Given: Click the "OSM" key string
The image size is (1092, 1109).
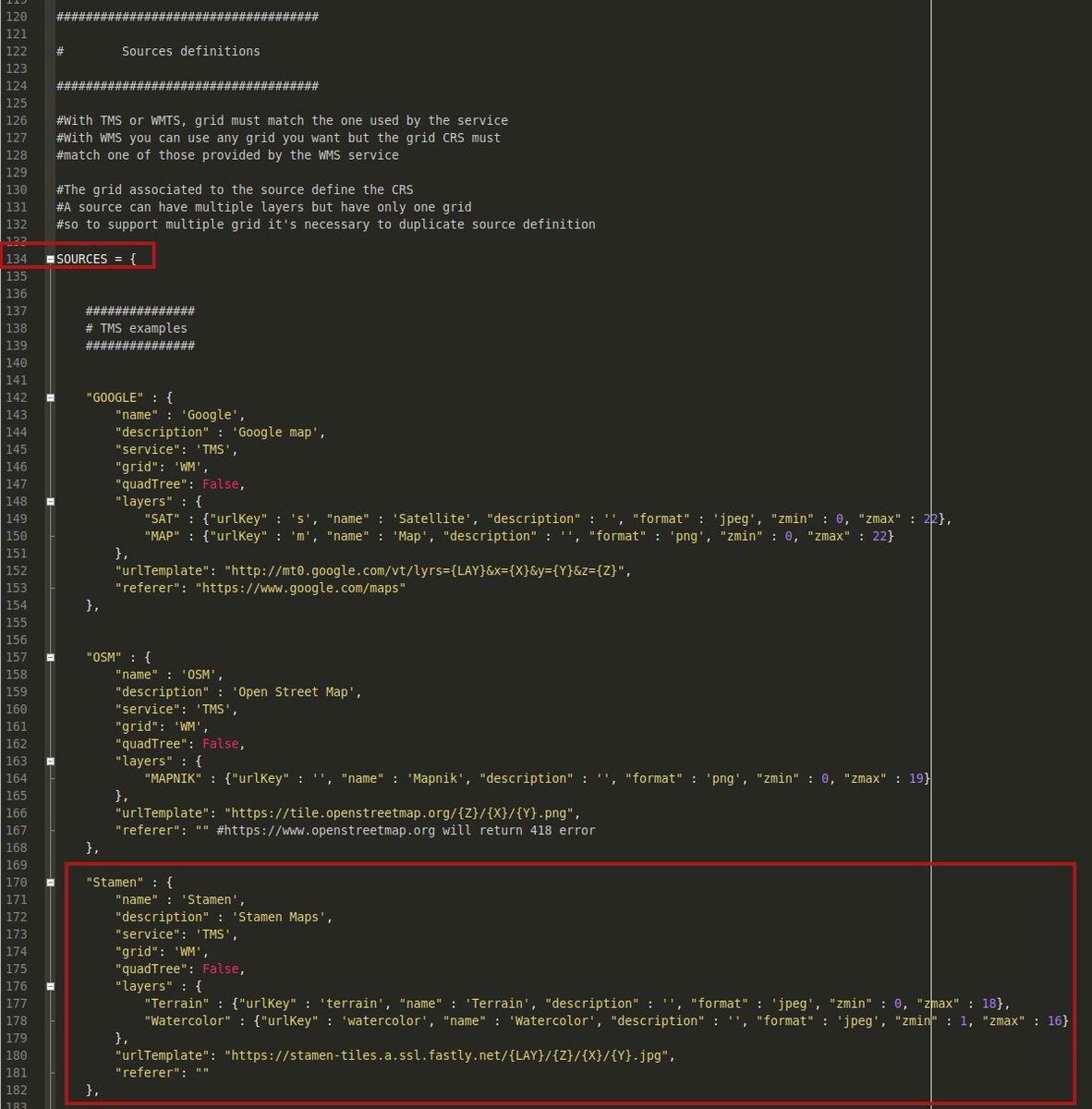Looking at the screenshot, I should [104, 657].
